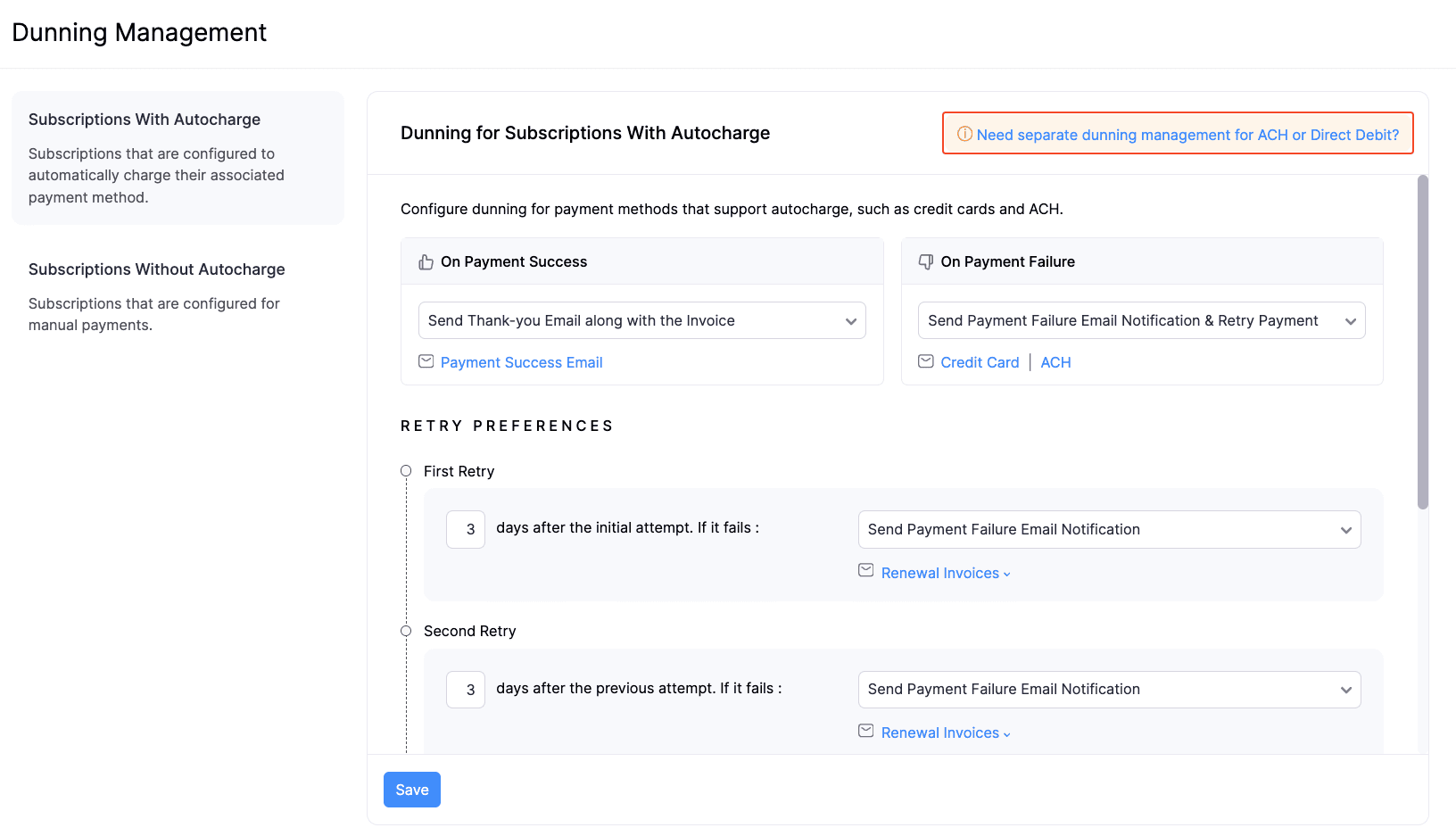Click the thumbs-down icon beside On Payment Failure
This screenshot has width=1456, height=836.
coord(926,262)
